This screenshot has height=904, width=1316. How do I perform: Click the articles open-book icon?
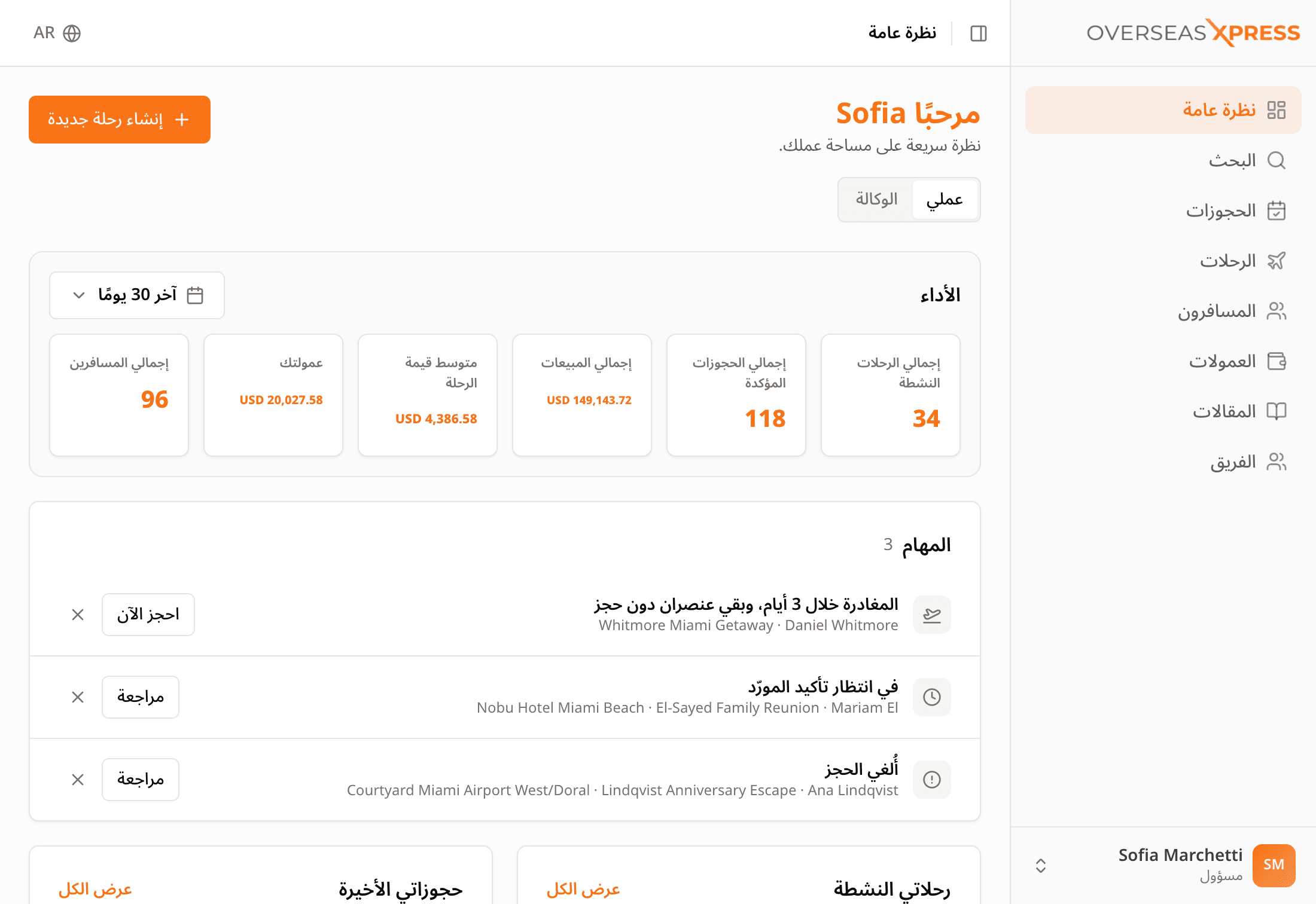[x=1277, y=411]
